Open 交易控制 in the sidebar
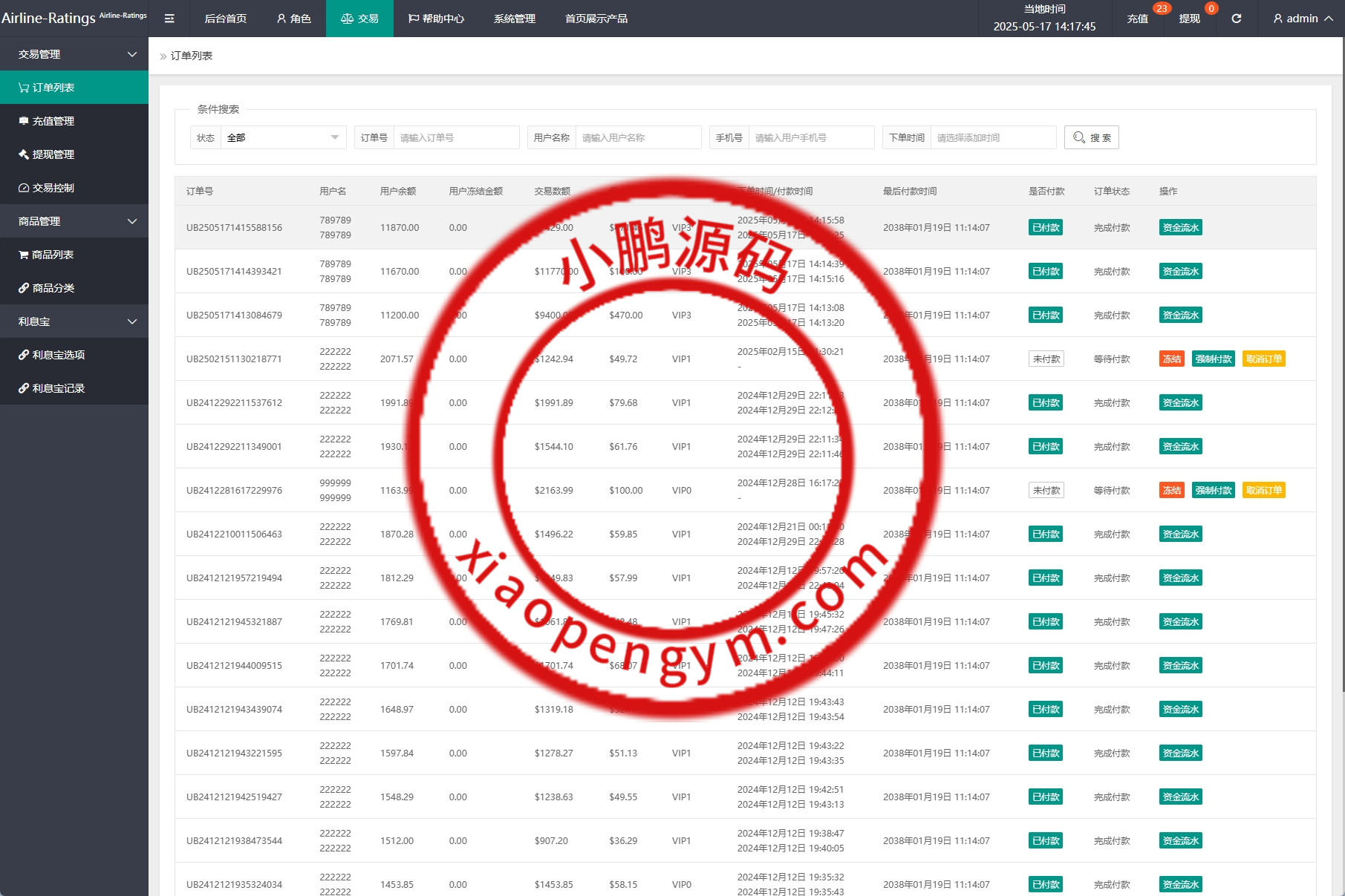This screenshot has height=896, width=1345. pos(53,188)
